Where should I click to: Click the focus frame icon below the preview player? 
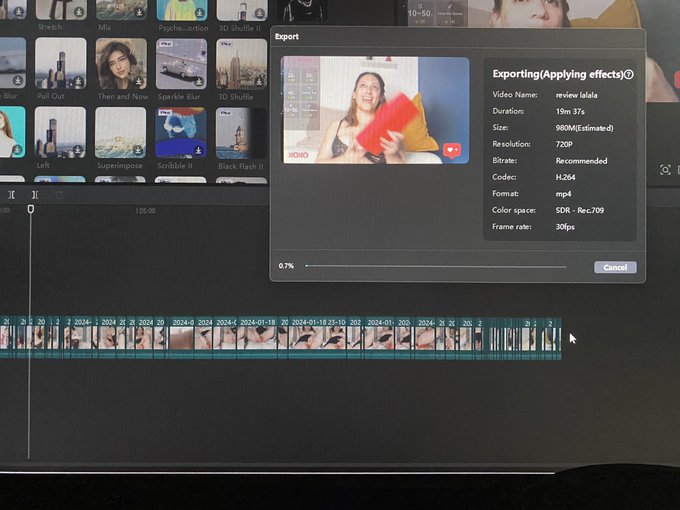tap(665, 170)
